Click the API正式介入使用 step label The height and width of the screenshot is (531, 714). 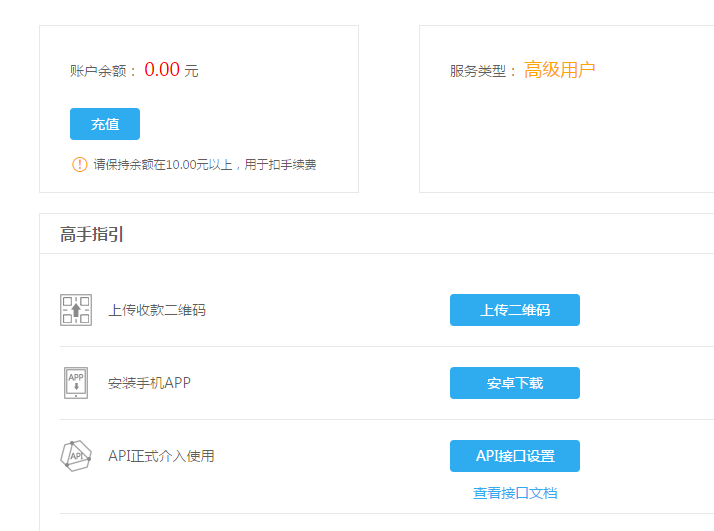161,456
